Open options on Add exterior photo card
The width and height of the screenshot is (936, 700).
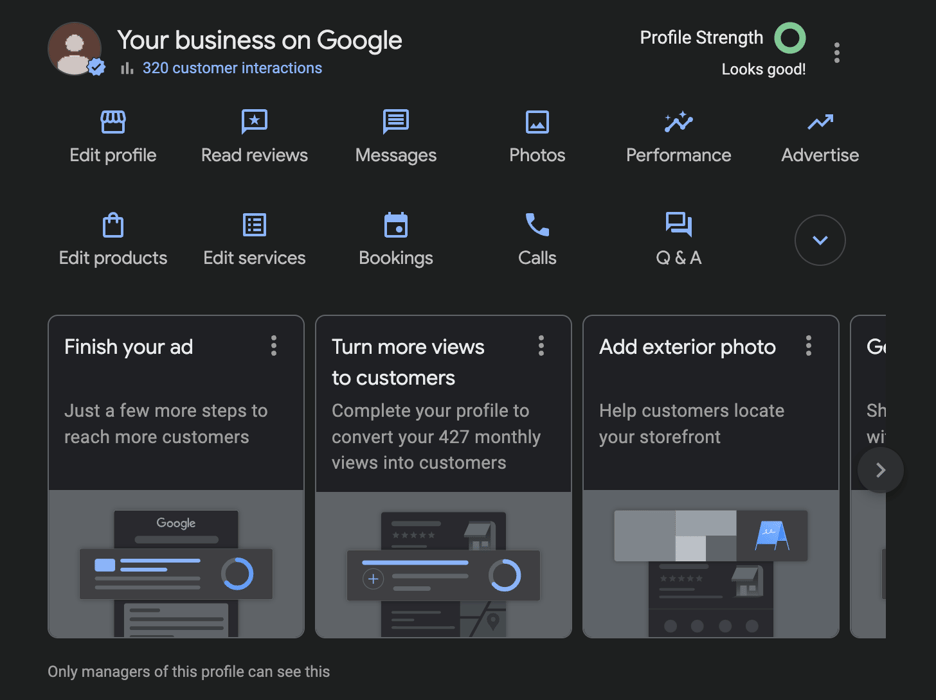click(x=809, y=346)
